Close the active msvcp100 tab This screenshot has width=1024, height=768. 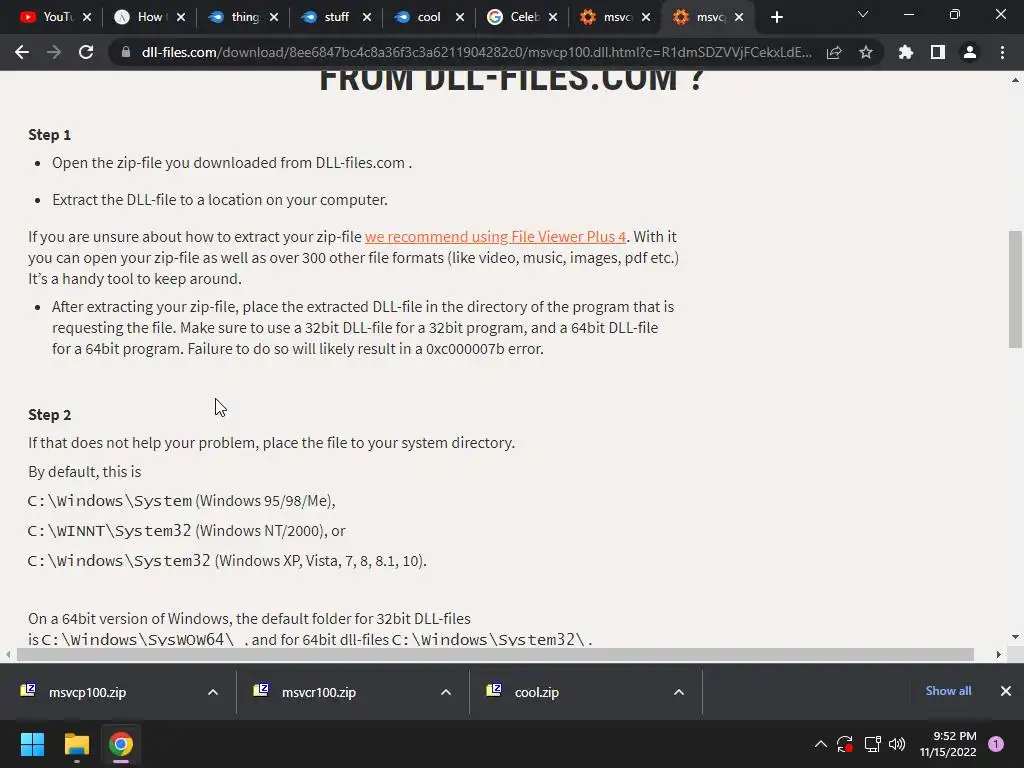tap(739, 17)
